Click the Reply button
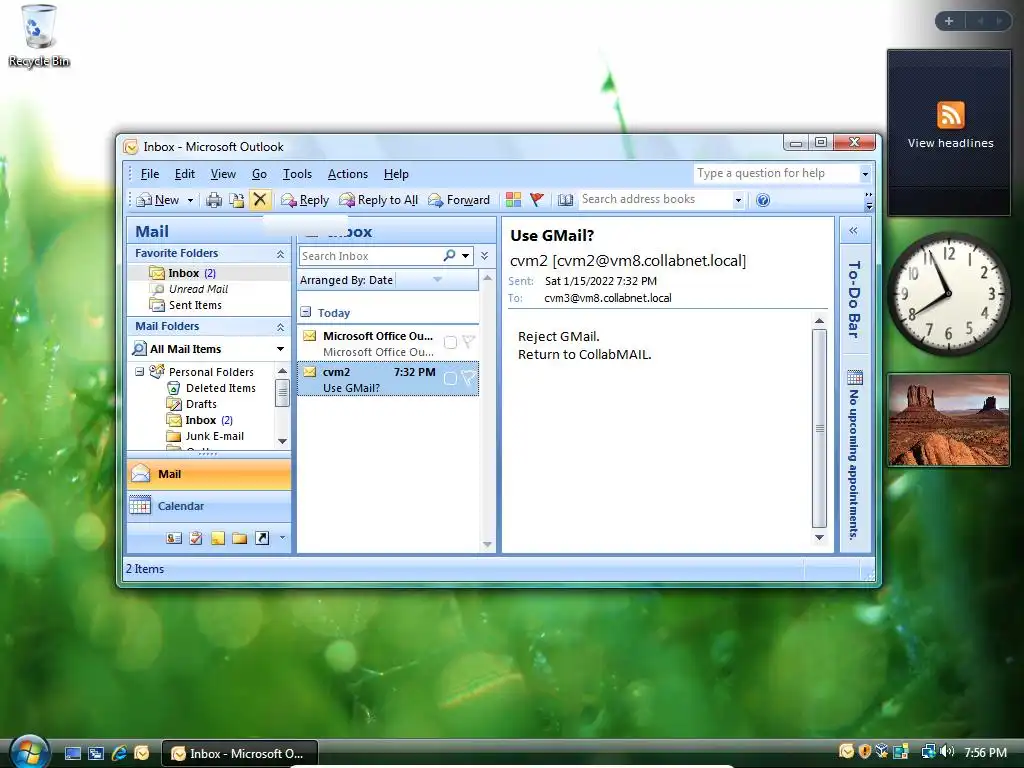 304,200
